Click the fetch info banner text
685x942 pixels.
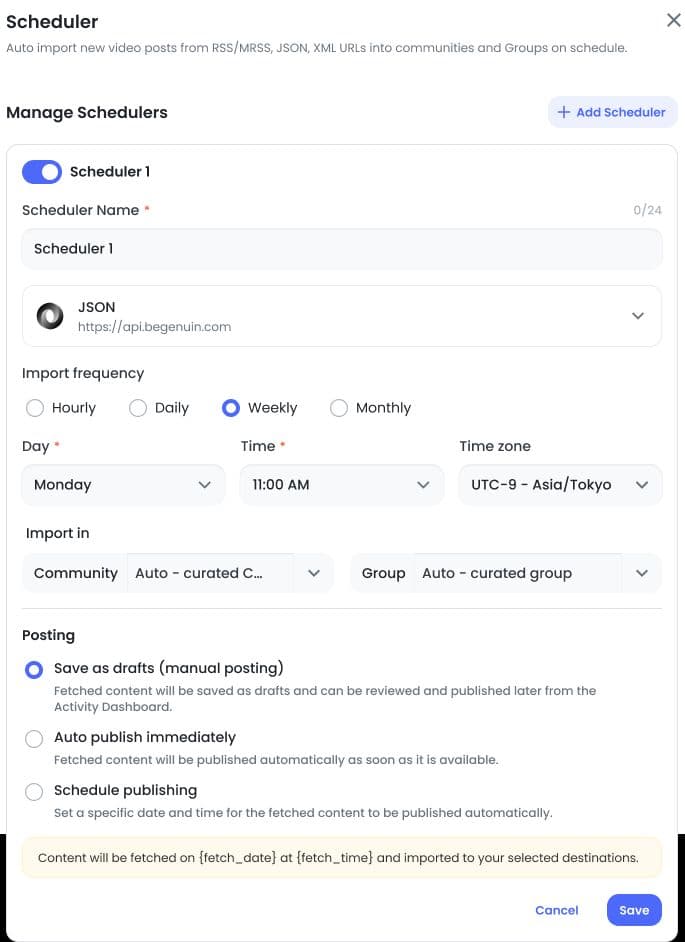coord(338,857)
